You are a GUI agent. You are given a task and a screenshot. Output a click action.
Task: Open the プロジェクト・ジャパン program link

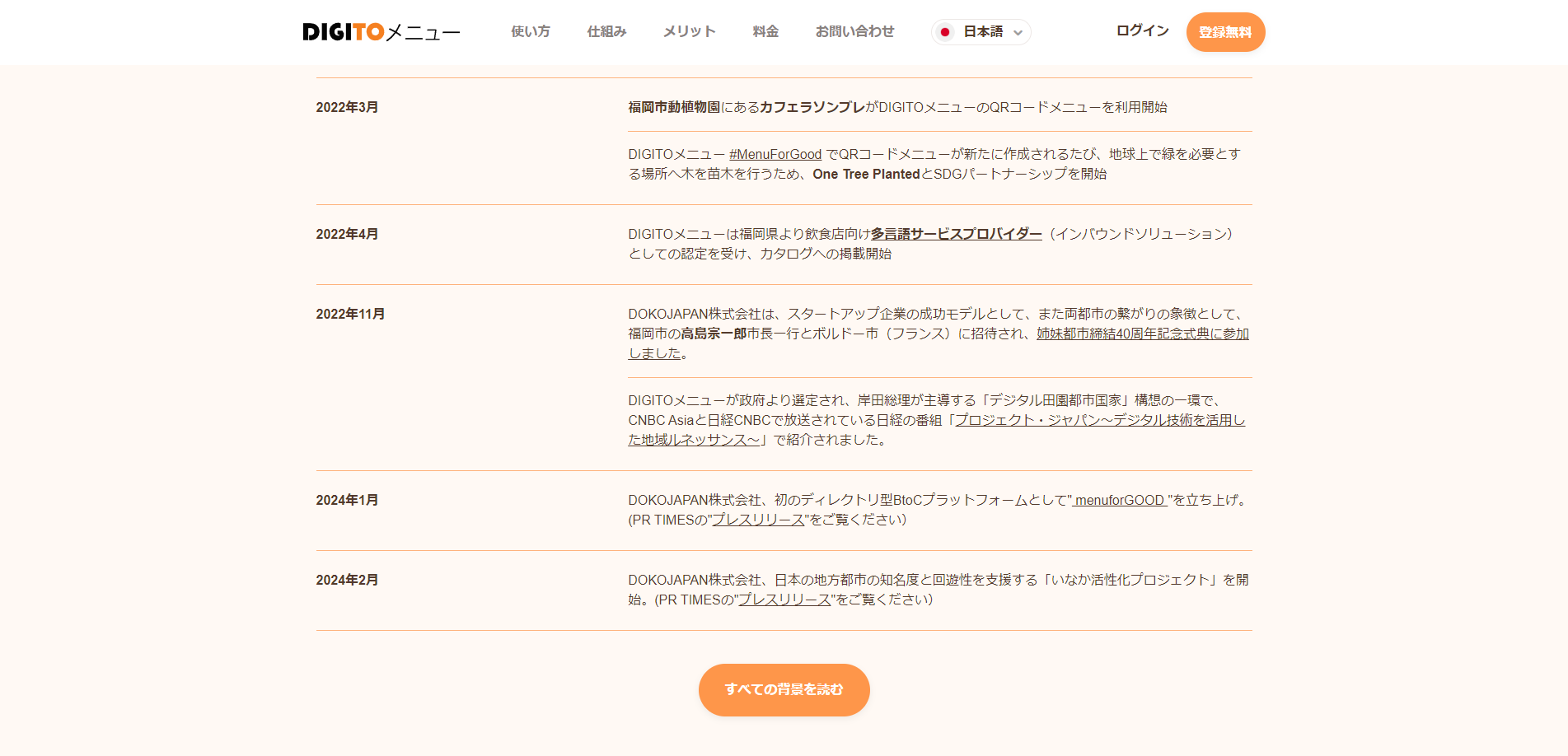[1100, 420]
